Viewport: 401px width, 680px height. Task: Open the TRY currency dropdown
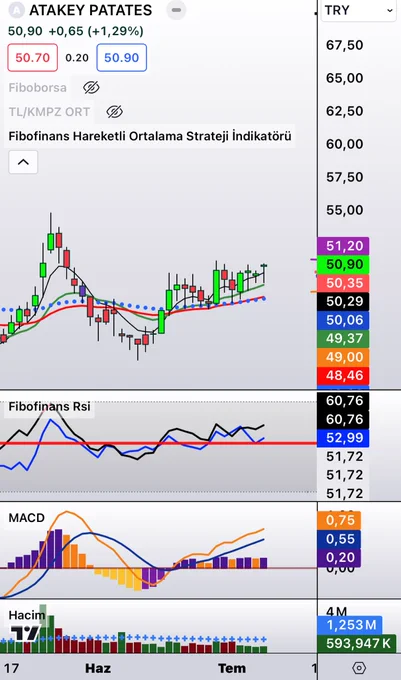[359, 10]
